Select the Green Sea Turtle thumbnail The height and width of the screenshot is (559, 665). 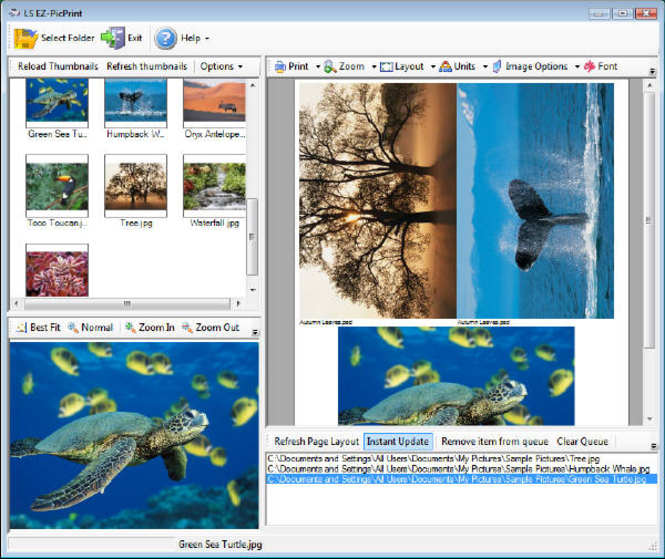[57, 103]
